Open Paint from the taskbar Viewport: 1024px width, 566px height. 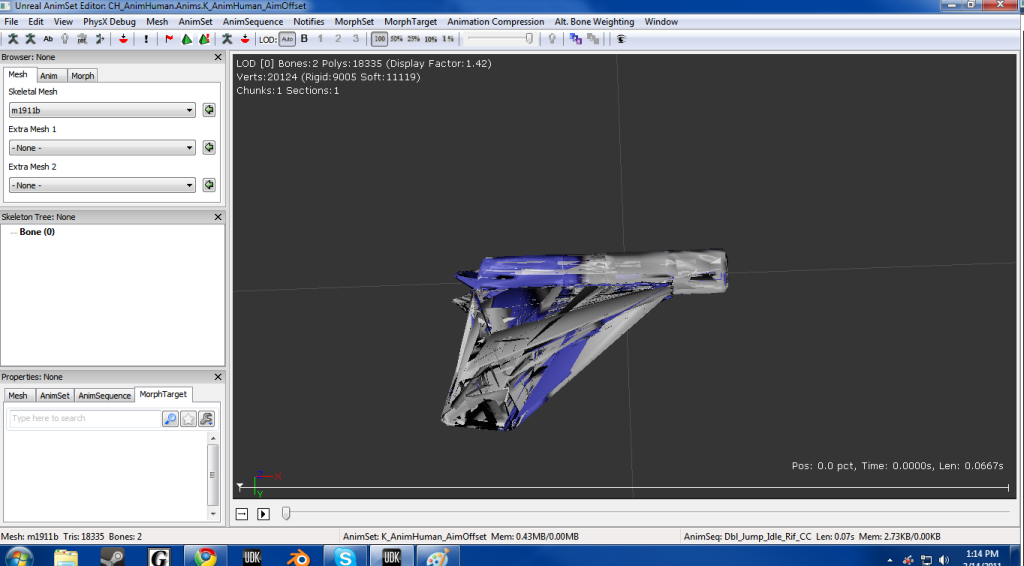coord(437,557)
